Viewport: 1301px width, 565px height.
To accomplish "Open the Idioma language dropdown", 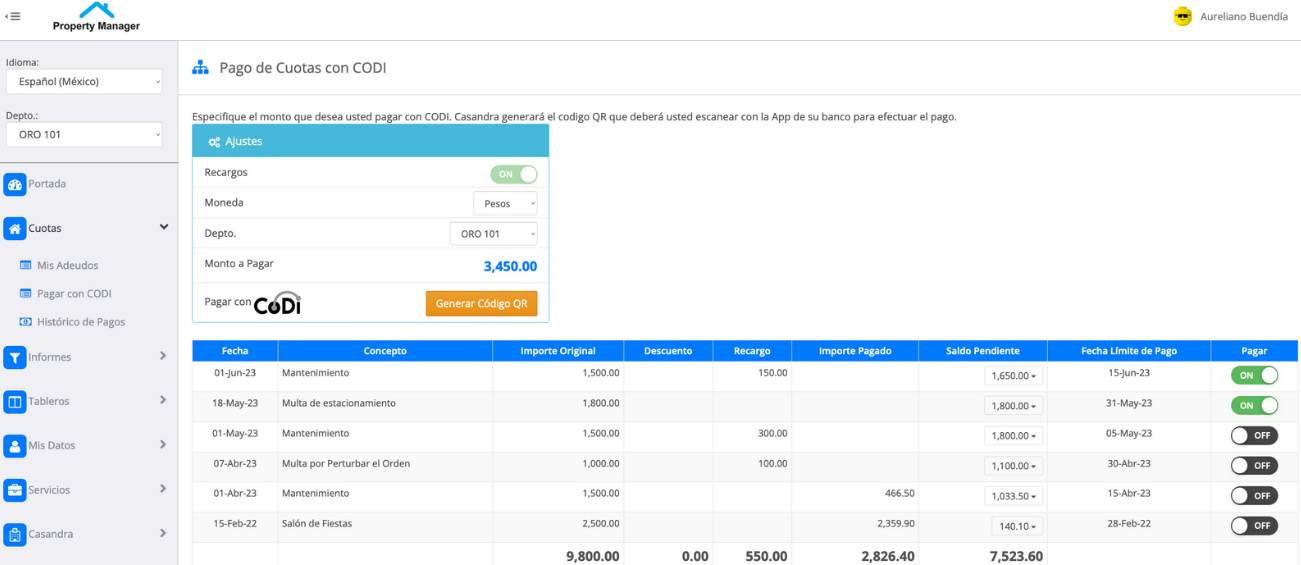I will pyautogui.click(x=84, y=82).
